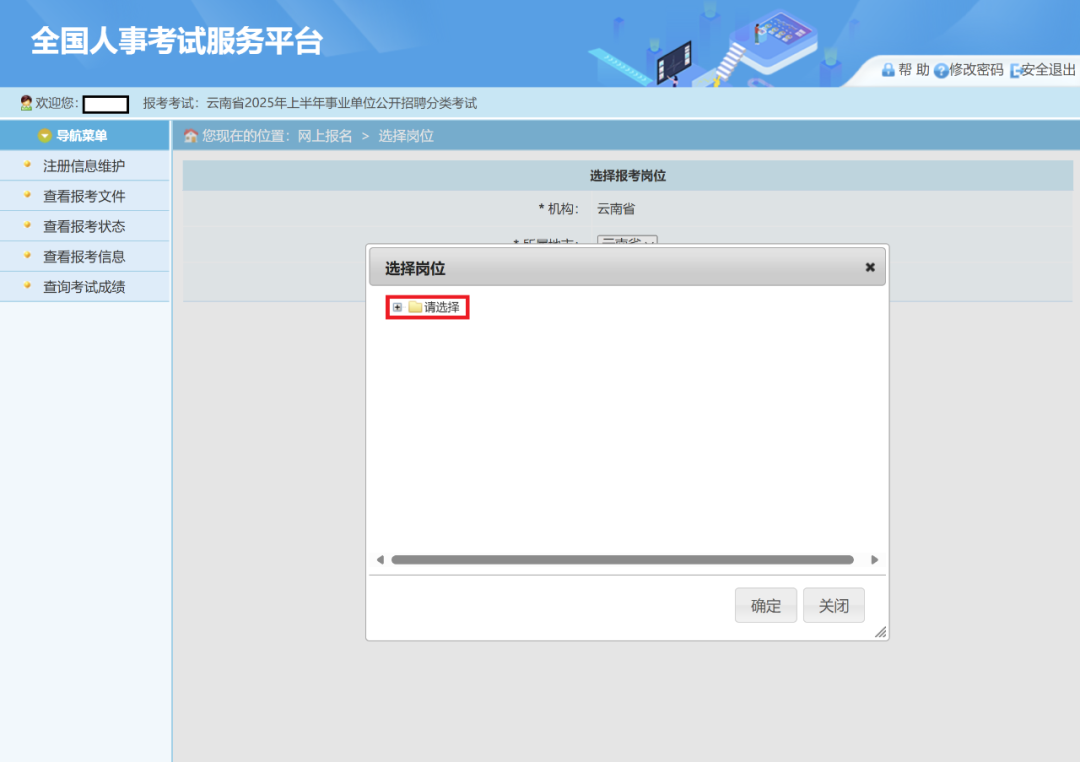Expand the 请选择 tree node
The width and height of the screenshot is (1080, 762).
(398, 307)
